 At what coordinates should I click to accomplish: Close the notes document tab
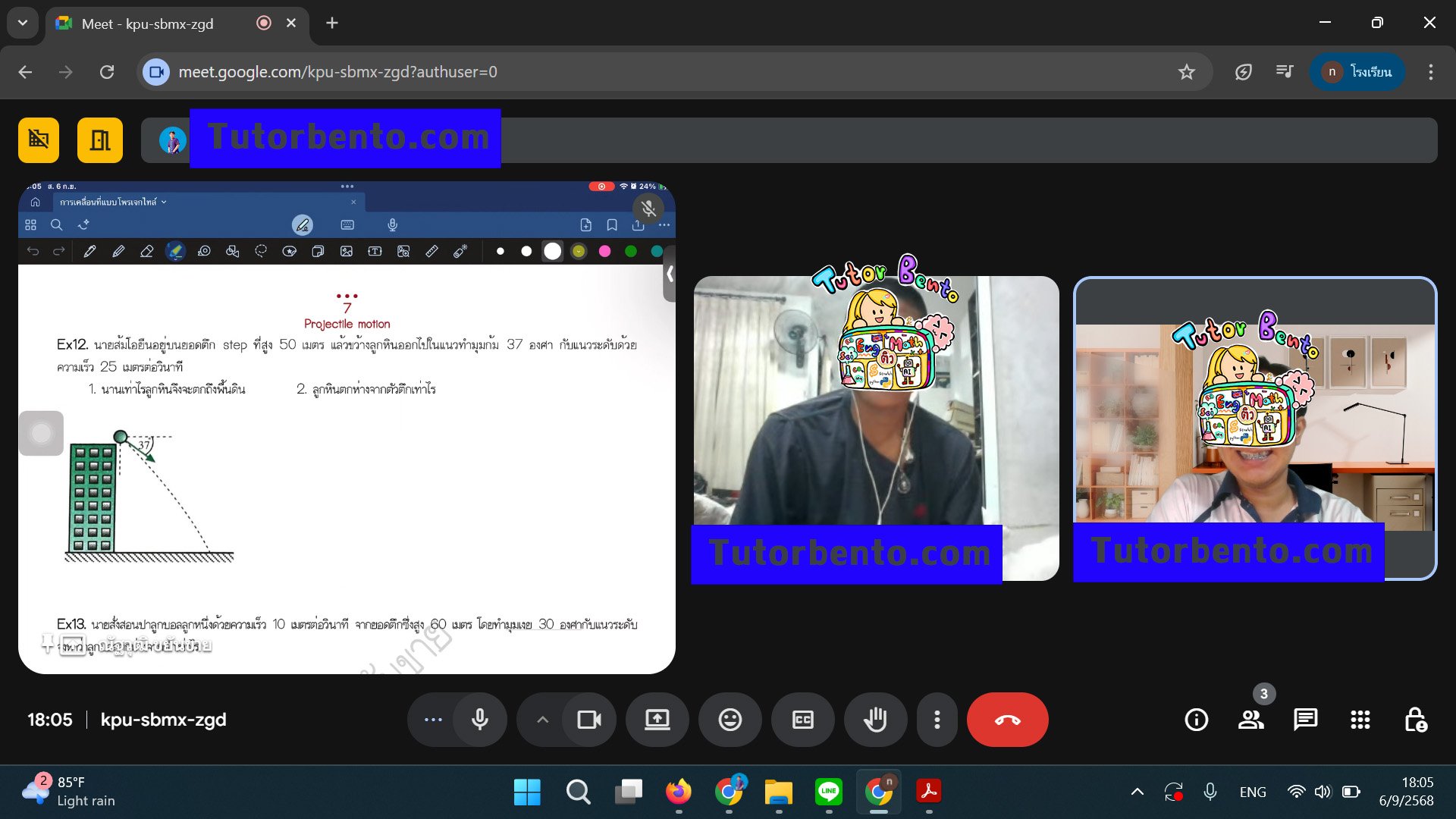tap(353, 202)
